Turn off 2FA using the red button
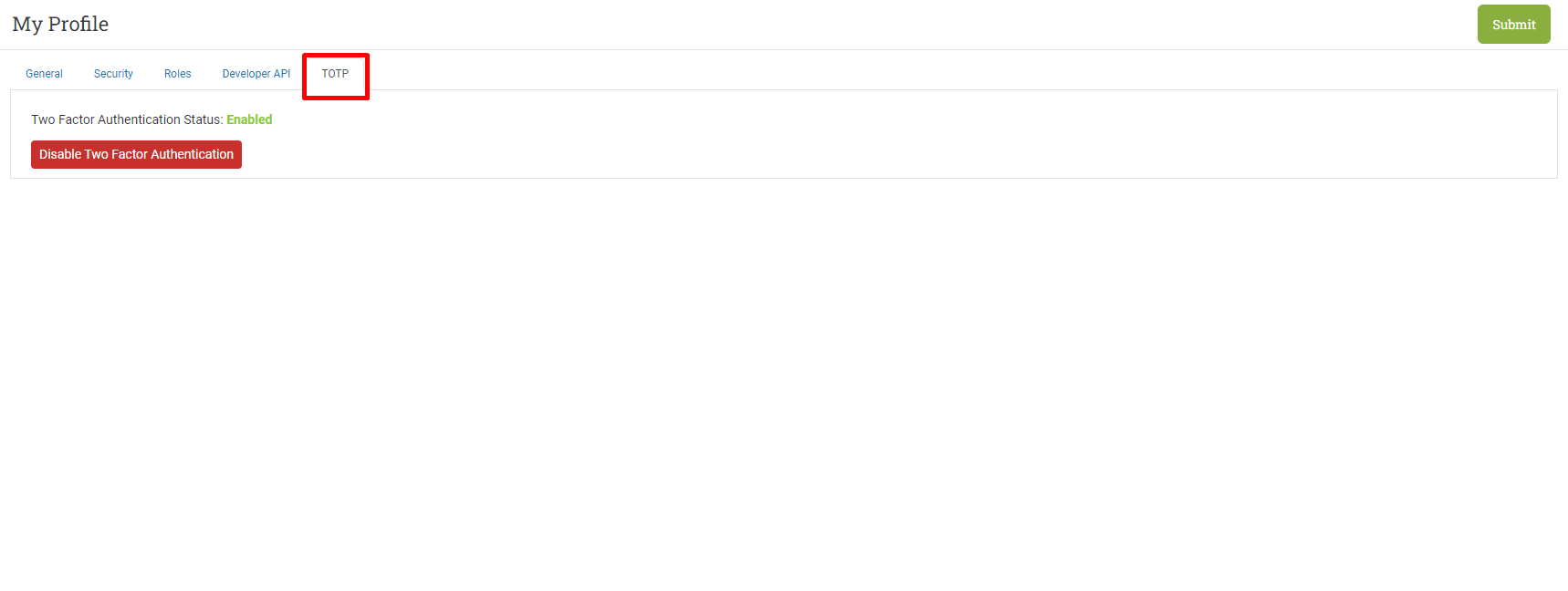The image size is (1568, 591). (136, 154)
